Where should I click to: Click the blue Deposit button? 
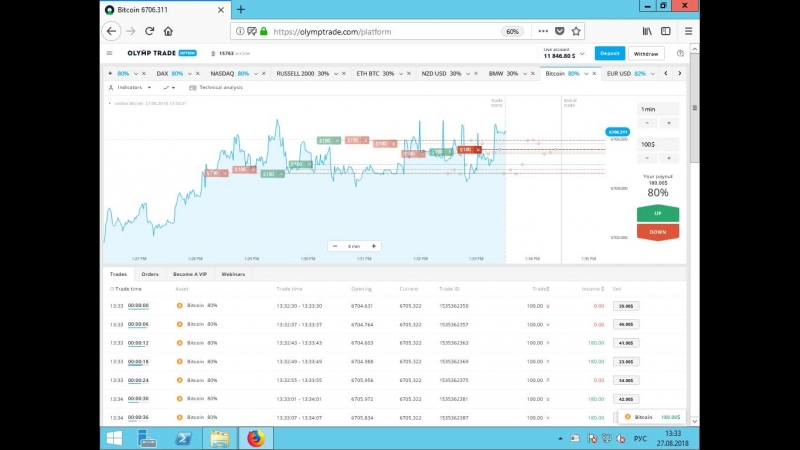coord(609,53)
